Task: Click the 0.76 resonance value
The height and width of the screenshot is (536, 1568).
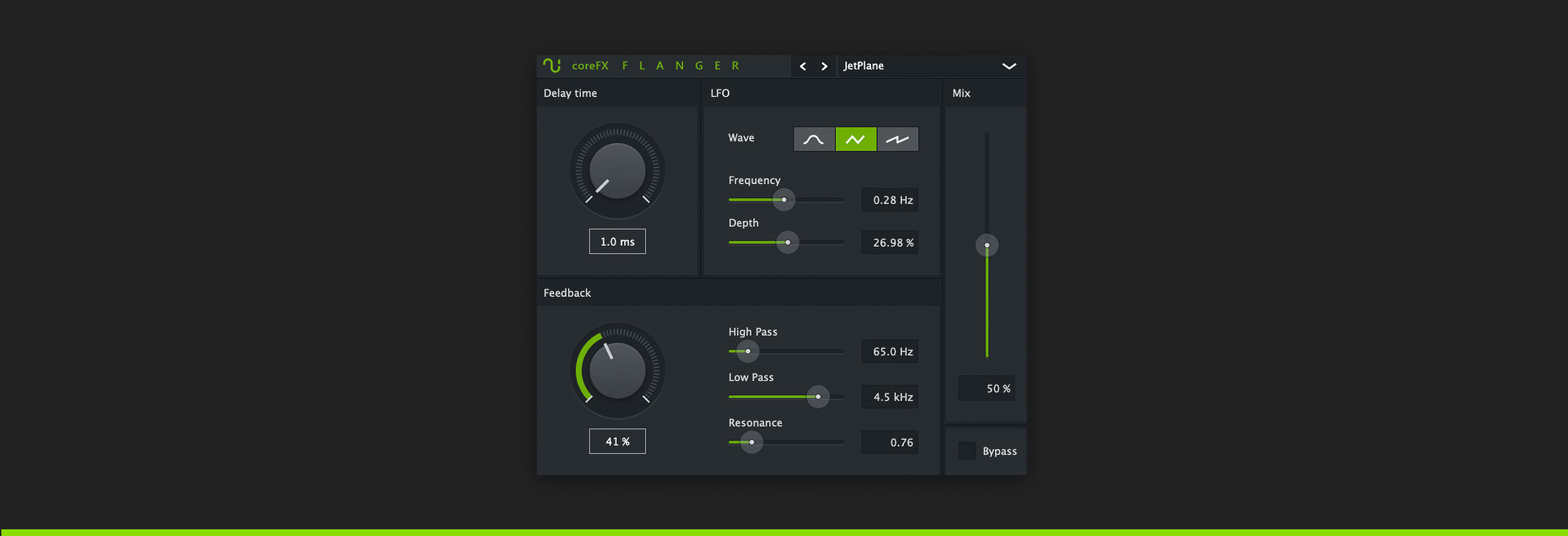Action: [x=890, y=442]
